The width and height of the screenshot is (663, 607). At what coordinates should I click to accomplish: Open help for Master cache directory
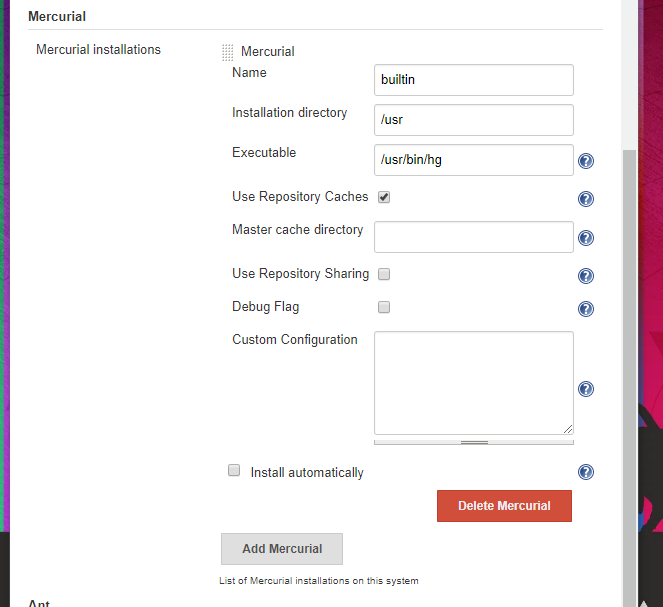[x=586, y=238]
